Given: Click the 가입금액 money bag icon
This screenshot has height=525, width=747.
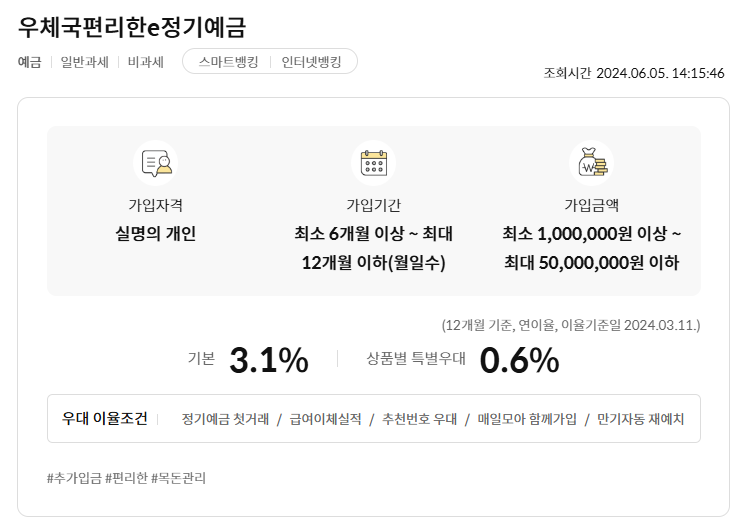Looking at the screenshot, I should pos(591,163).
